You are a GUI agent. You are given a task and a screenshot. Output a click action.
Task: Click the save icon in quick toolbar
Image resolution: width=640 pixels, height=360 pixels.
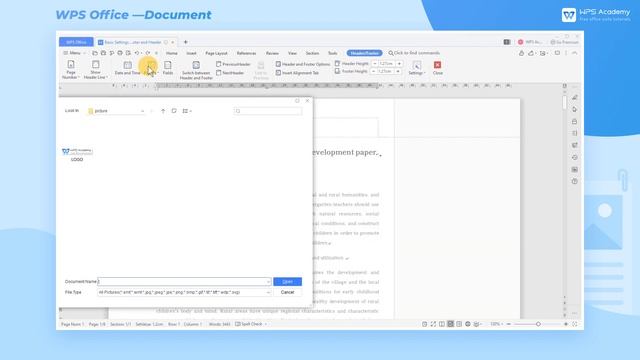pos(103,53)
